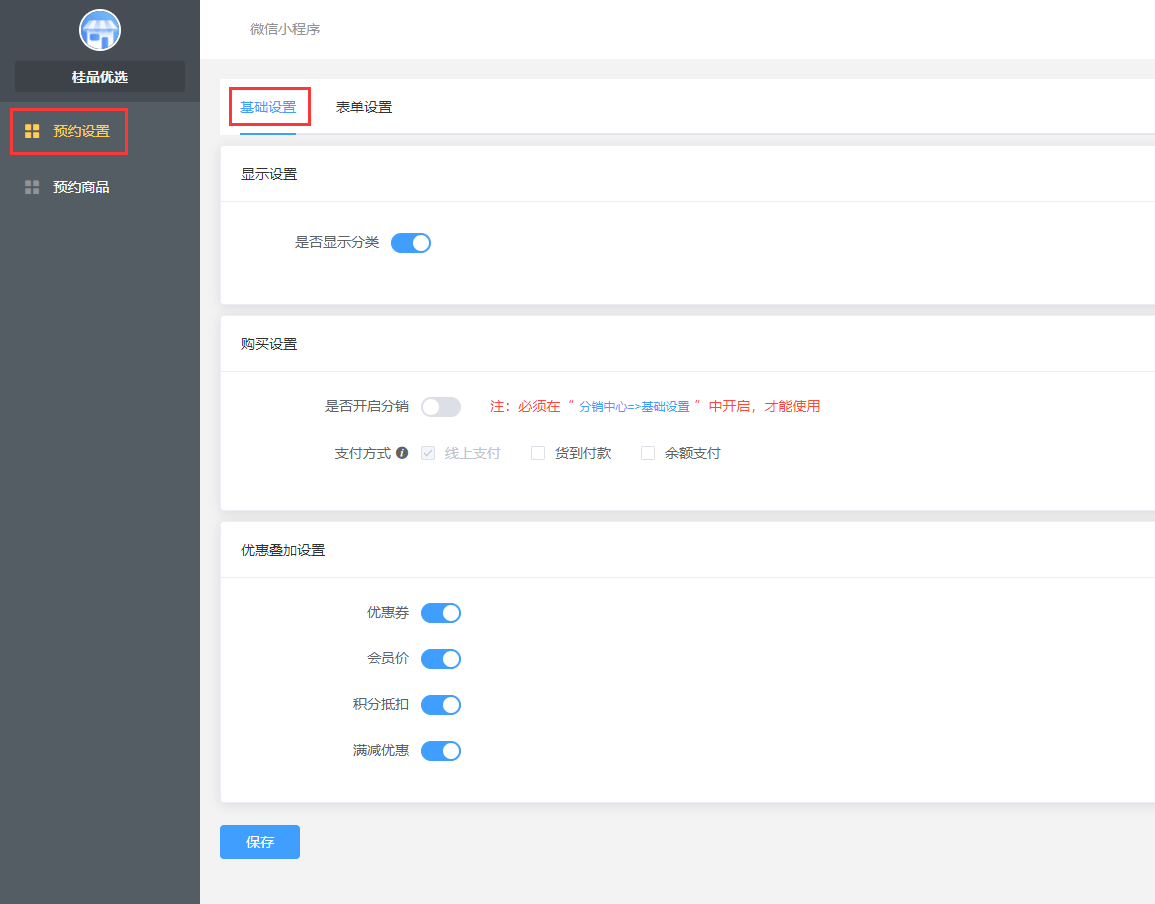Disable the 满减优惠 switch

441,751
